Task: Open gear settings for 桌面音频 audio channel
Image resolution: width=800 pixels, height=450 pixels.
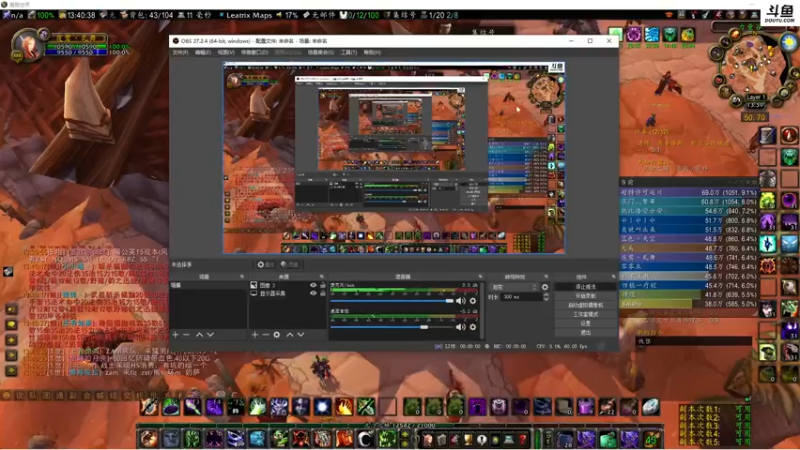Action: (473, 327)
